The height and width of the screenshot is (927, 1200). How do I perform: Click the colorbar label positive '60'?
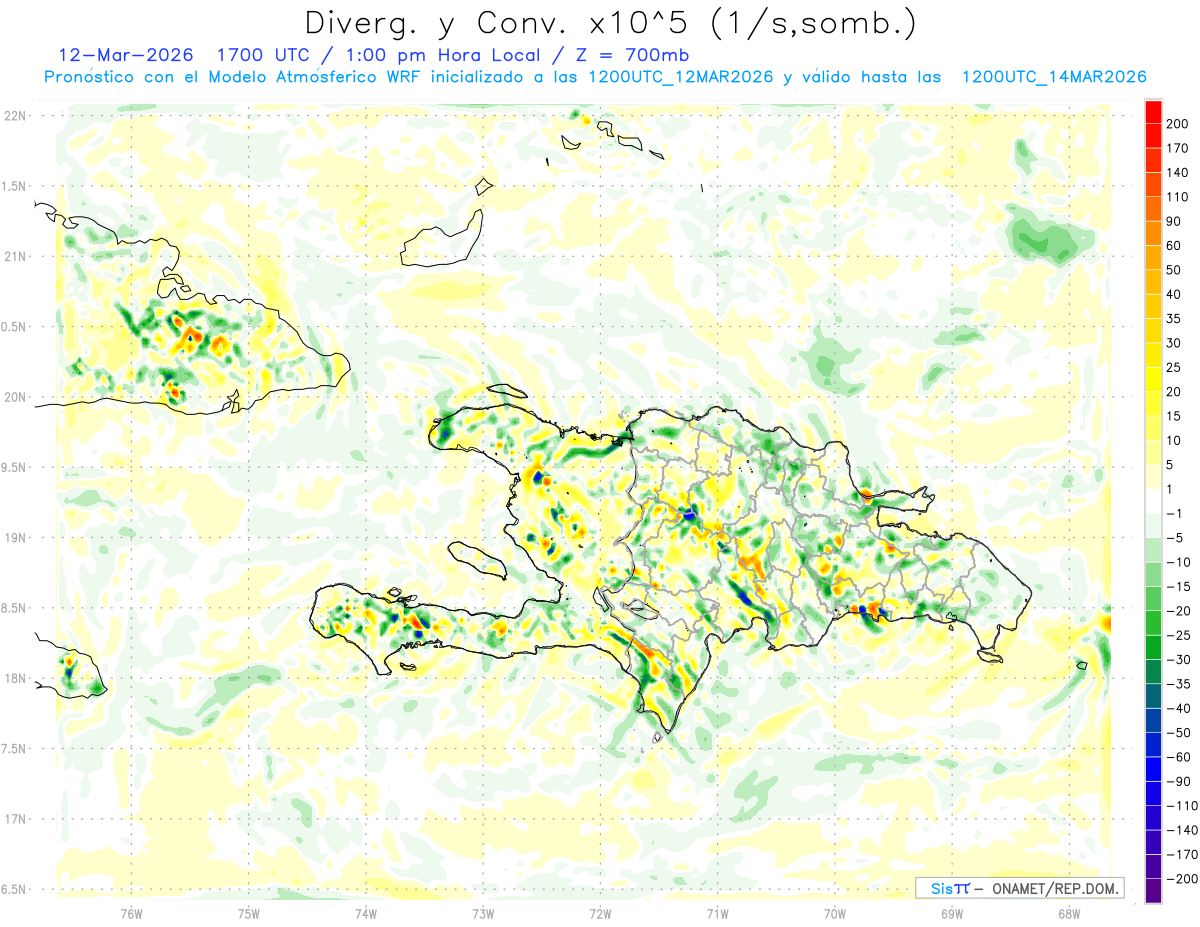coord(1175,246)
